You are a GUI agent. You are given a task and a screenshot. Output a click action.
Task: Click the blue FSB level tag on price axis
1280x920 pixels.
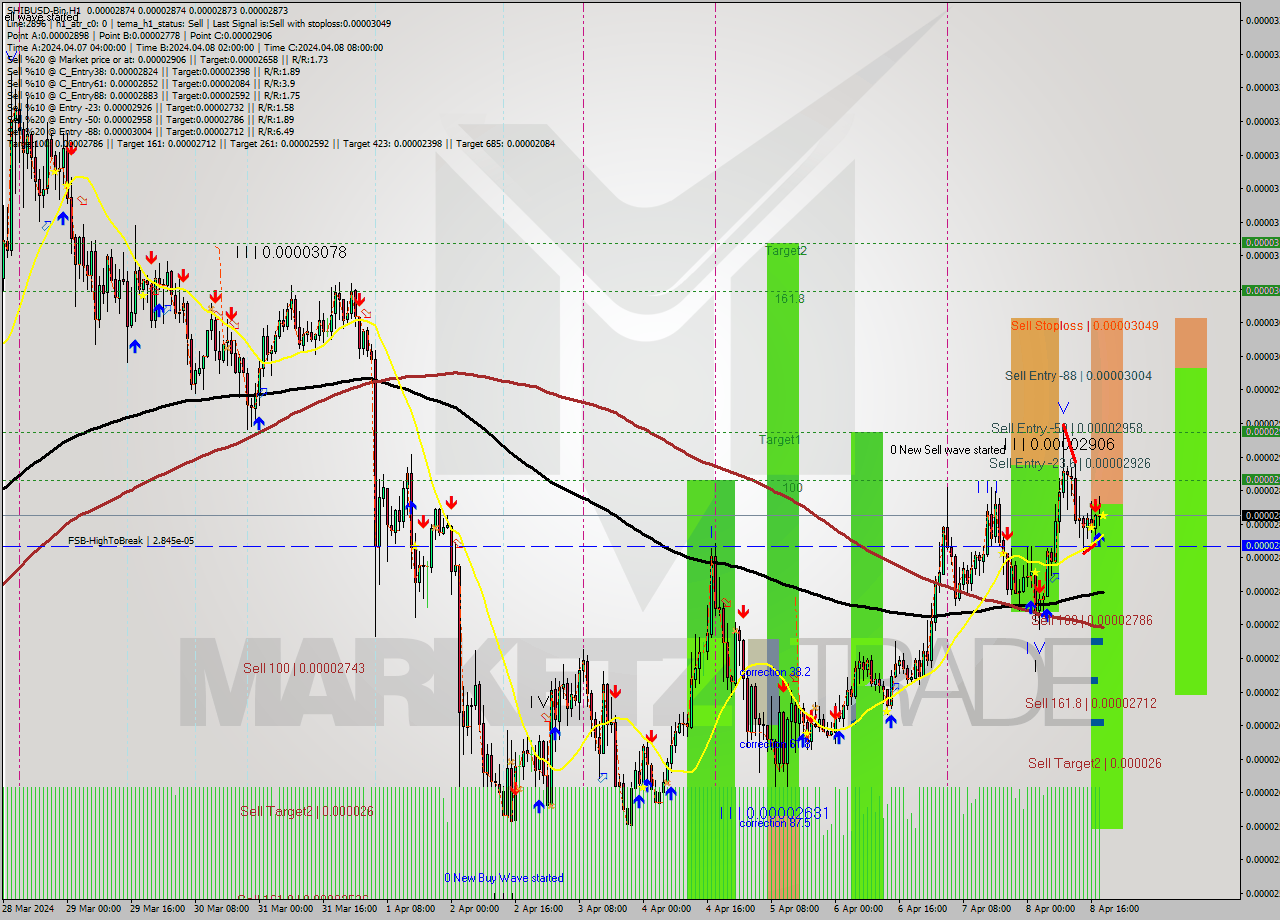pyautogui.click(x=1260, y=546)
